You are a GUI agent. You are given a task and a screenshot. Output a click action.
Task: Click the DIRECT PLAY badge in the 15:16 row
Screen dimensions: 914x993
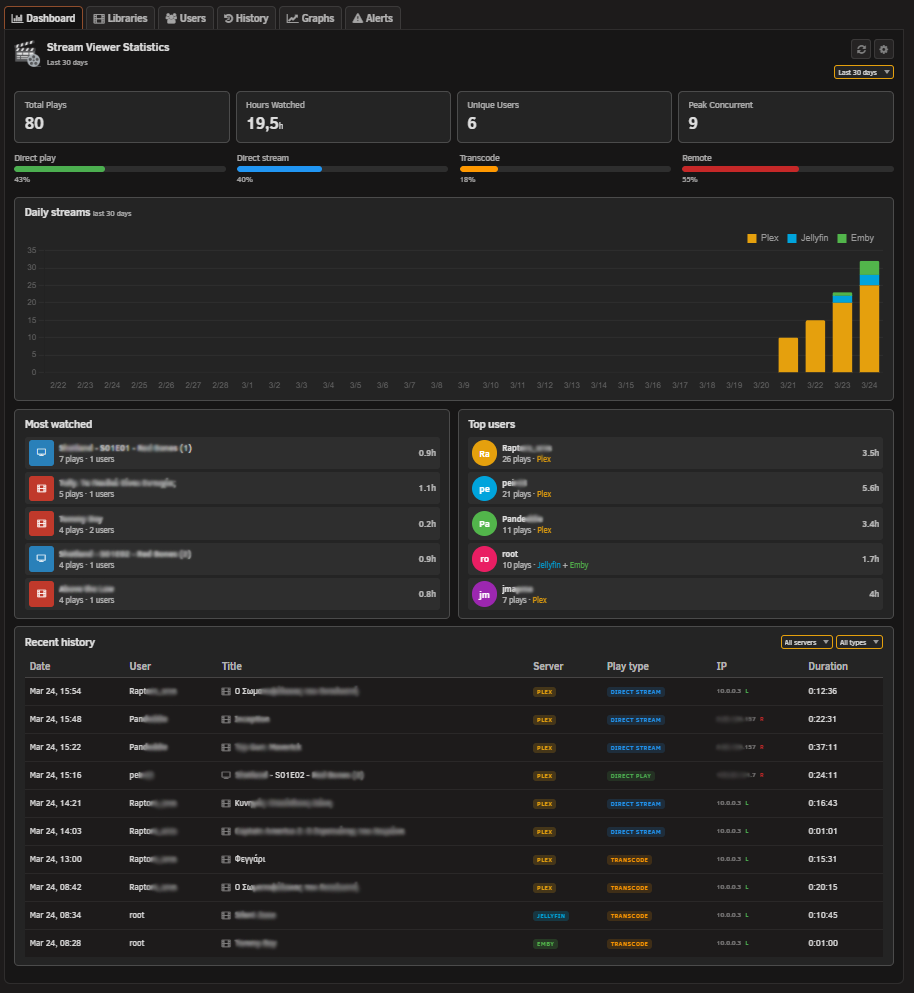click(630, 776)
